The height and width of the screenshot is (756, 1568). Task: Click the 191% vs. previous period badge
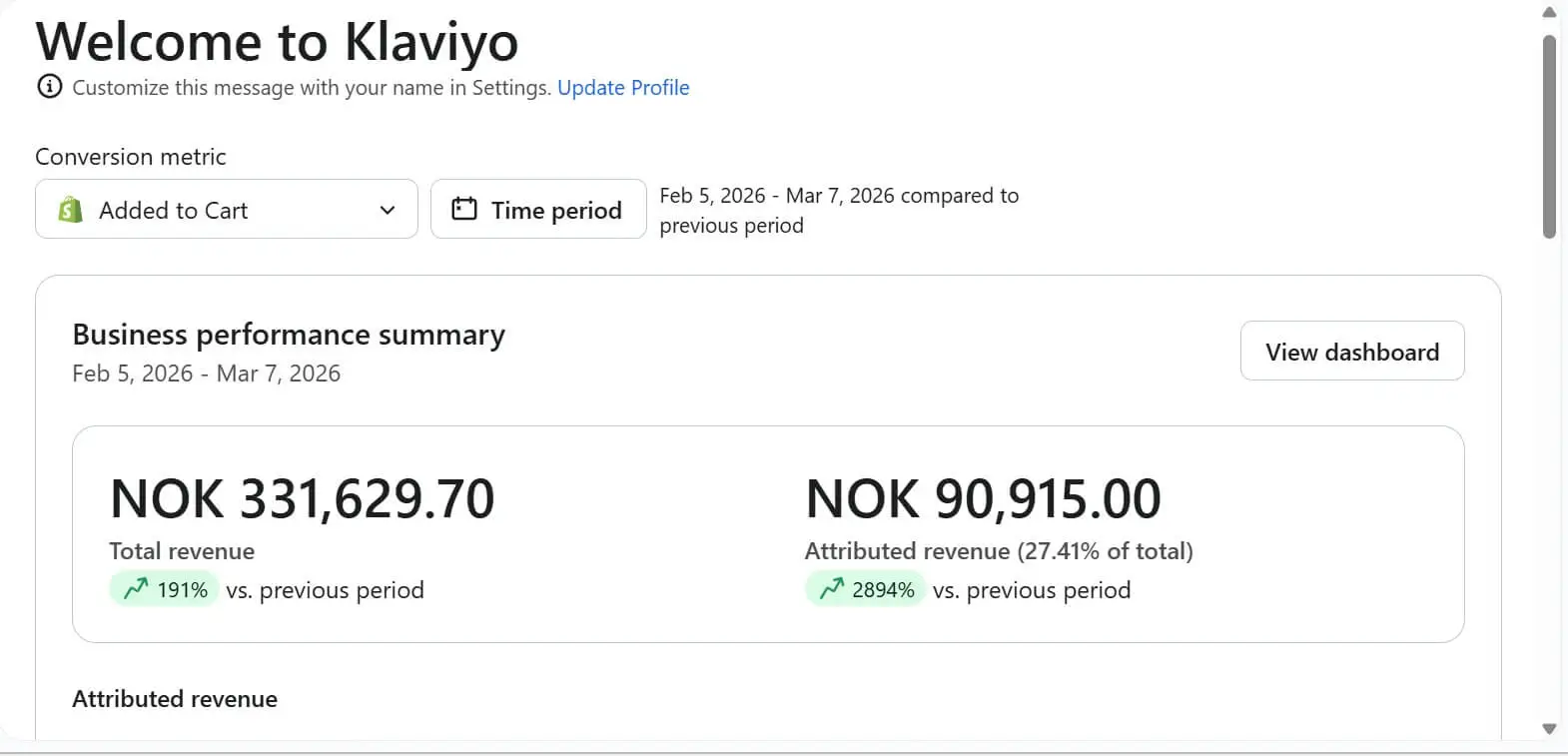(x=164, y=589)
